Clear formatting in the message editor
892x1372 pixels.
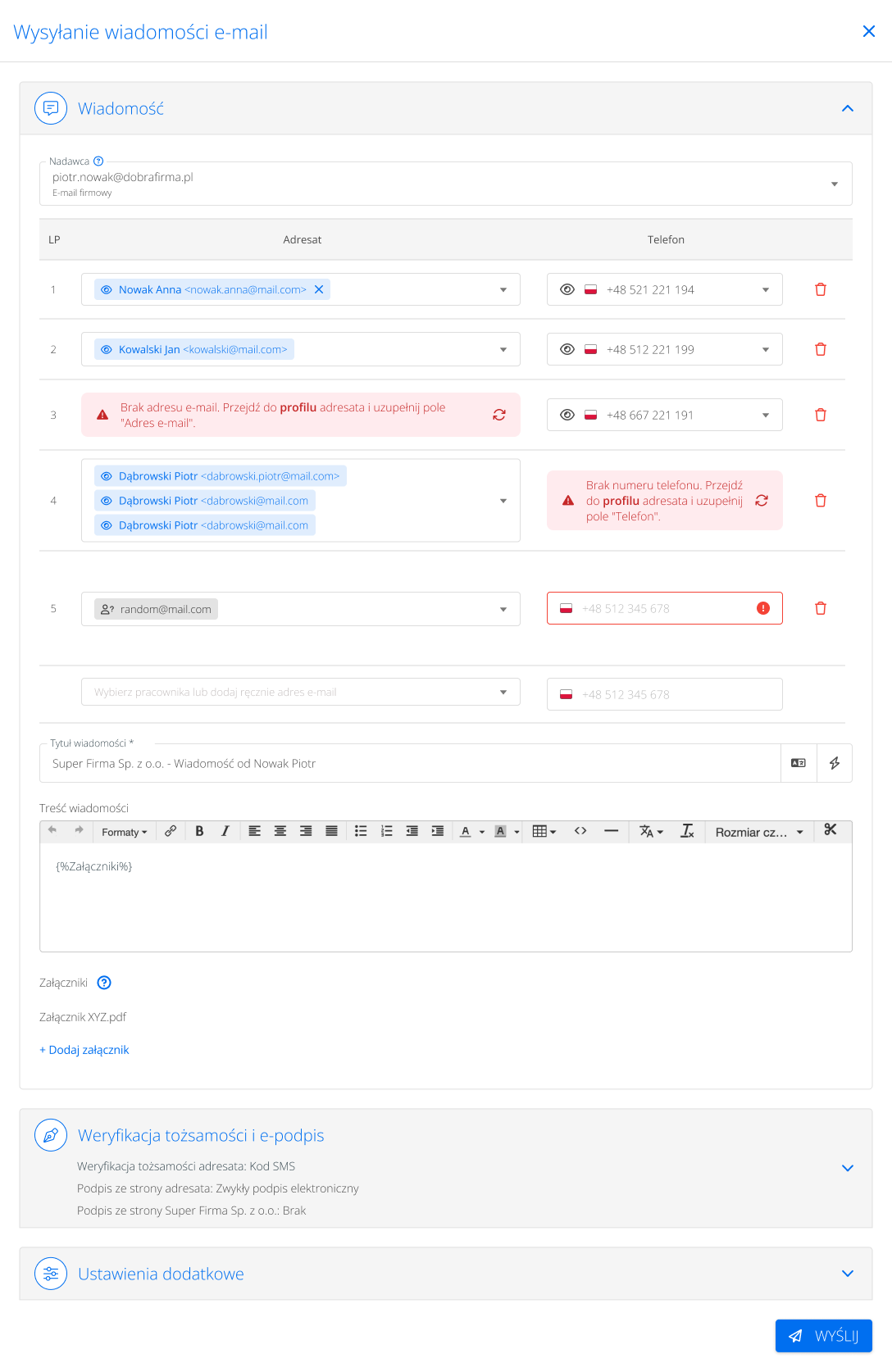pyautogui.click(x=687, y=831)
